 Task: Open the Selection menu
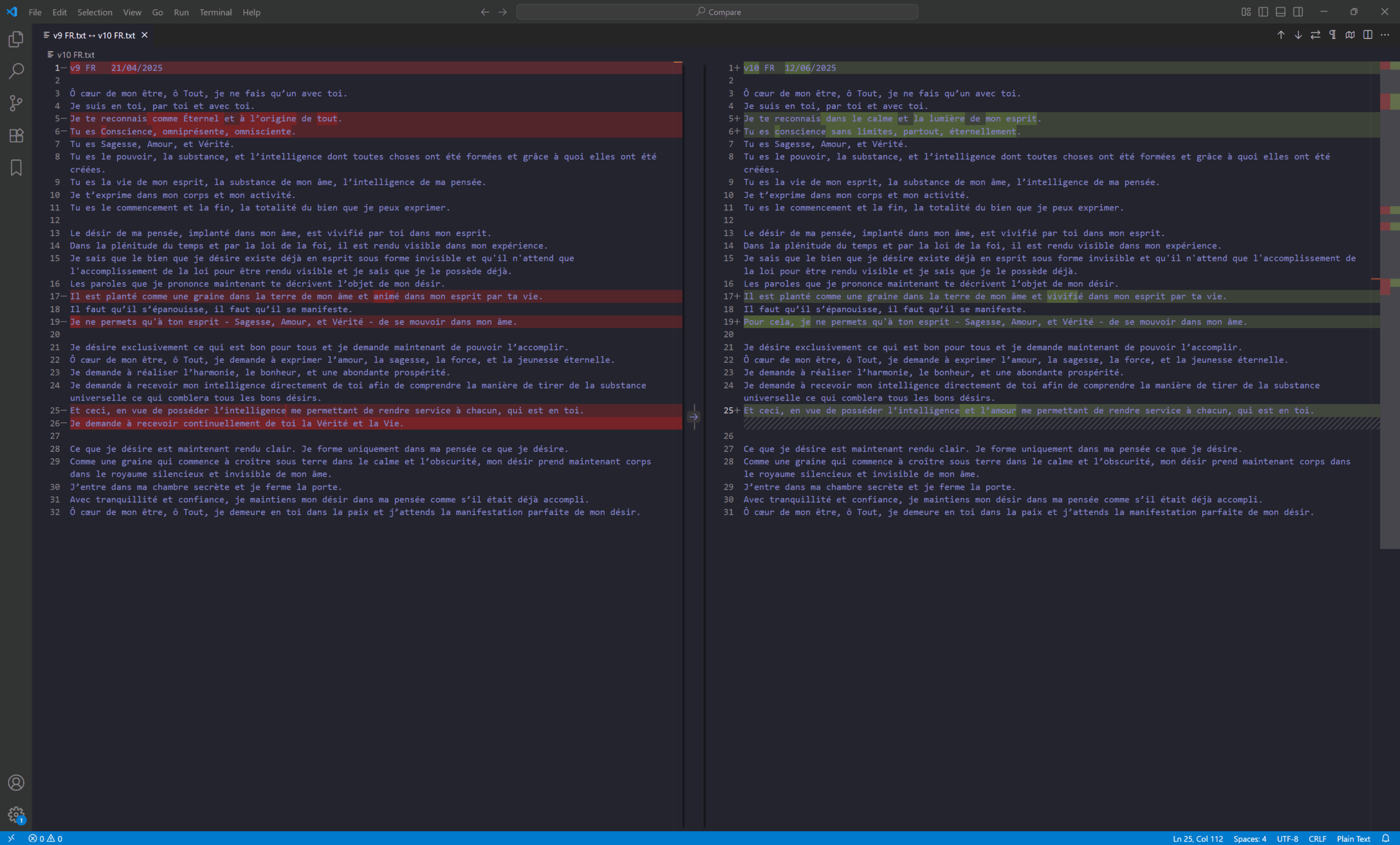click(94, 12)
